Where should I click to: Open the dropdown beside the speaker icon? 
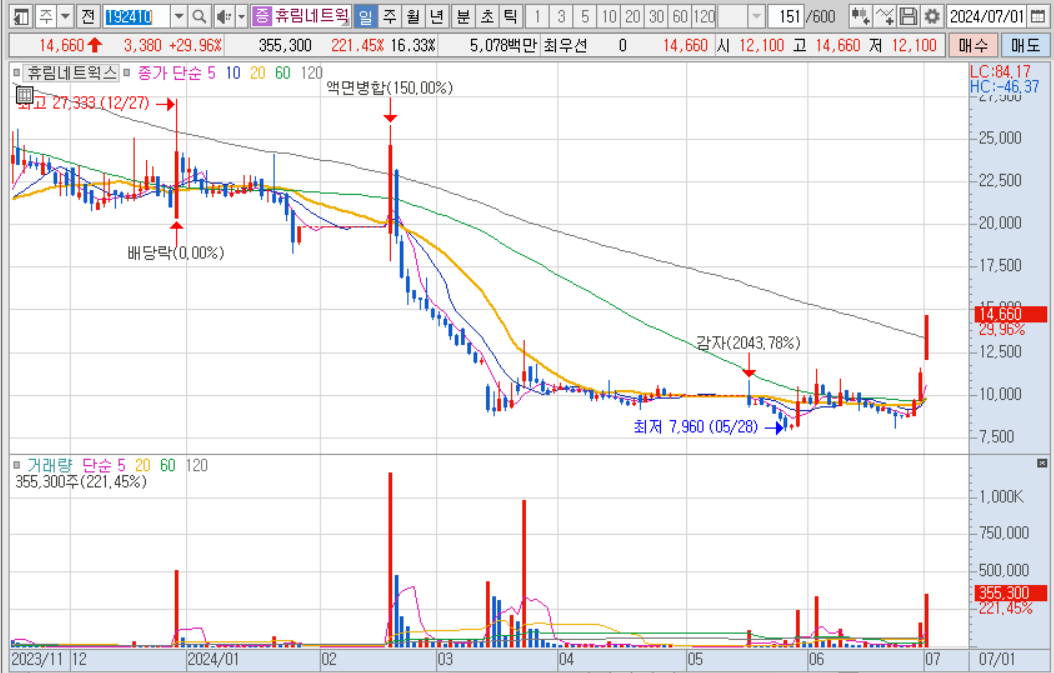click(x=241, y=16)
